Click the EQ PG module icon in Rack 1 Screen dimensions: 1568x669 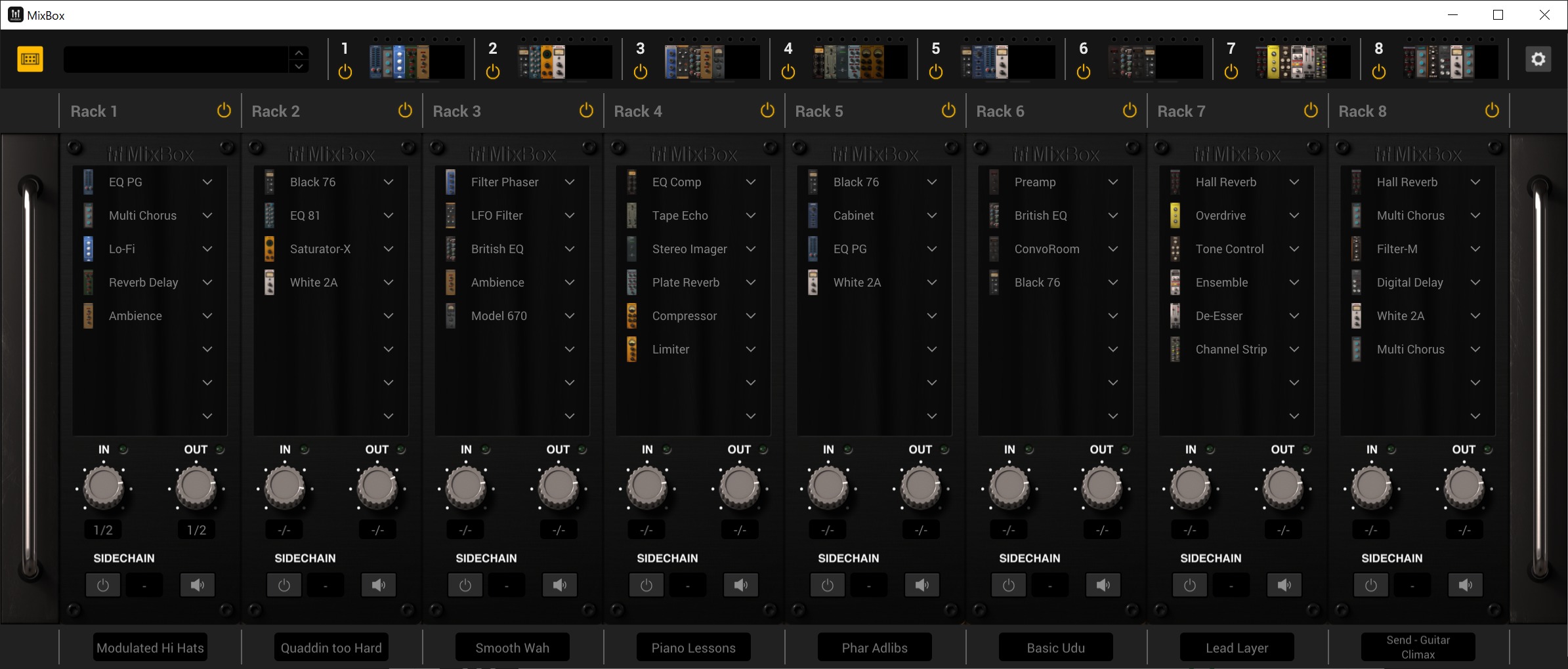88,182
